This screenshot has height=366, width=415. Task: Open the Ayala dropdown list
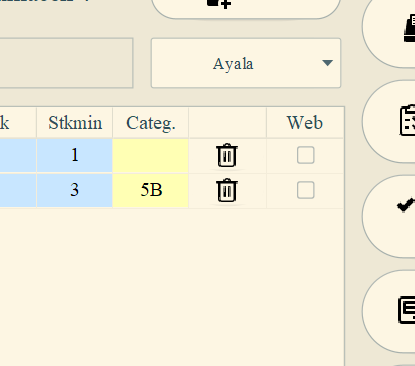tap(246, 63)
